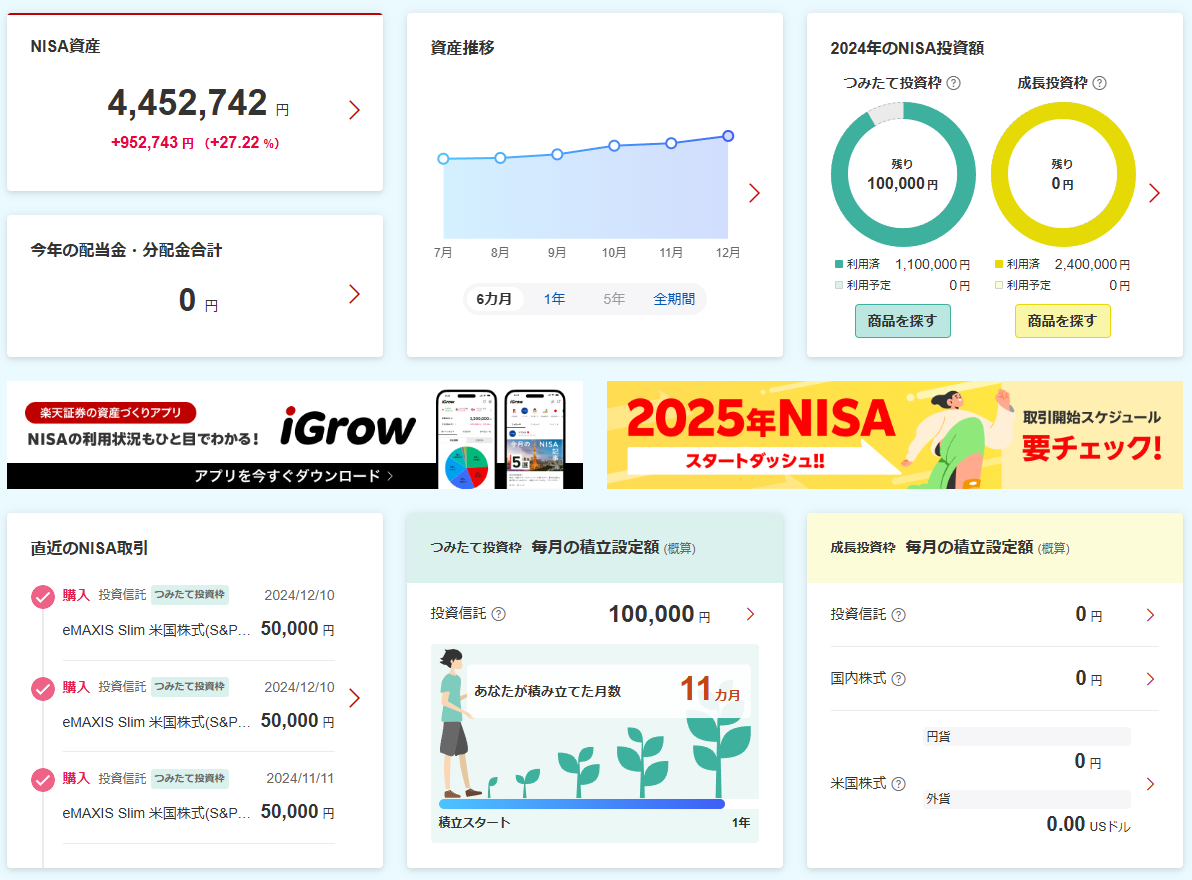Click the 4,452,742 円 asset total
1192x880 pixels.
click(198, 103)
